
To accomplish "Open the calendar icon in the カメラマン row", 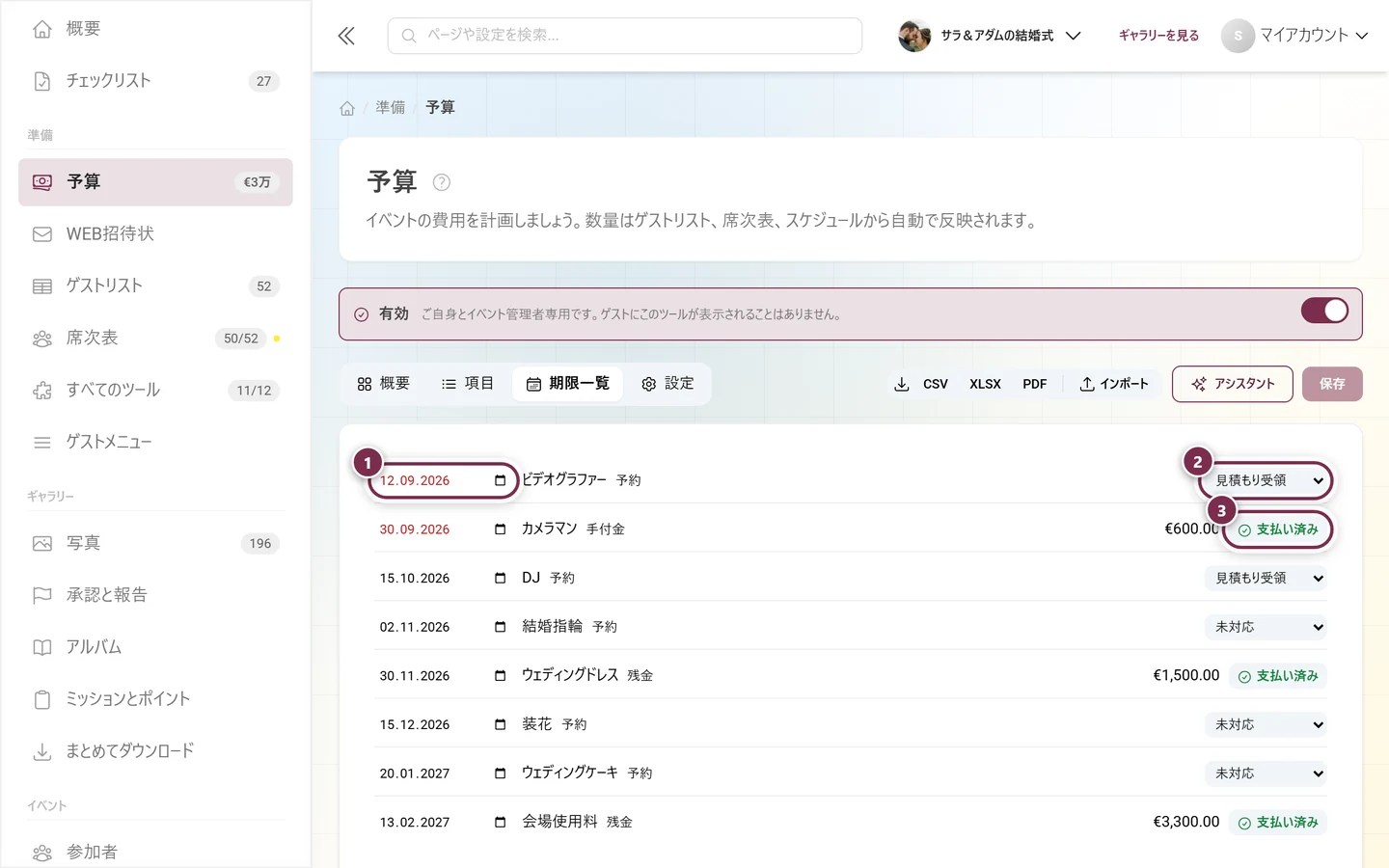I will 500,529.
